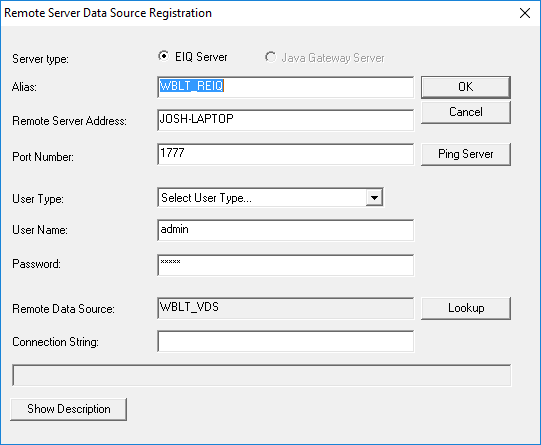Click the status bar area above Show Description
Viewport: 541px width, 445px height.
coord(262,375)
